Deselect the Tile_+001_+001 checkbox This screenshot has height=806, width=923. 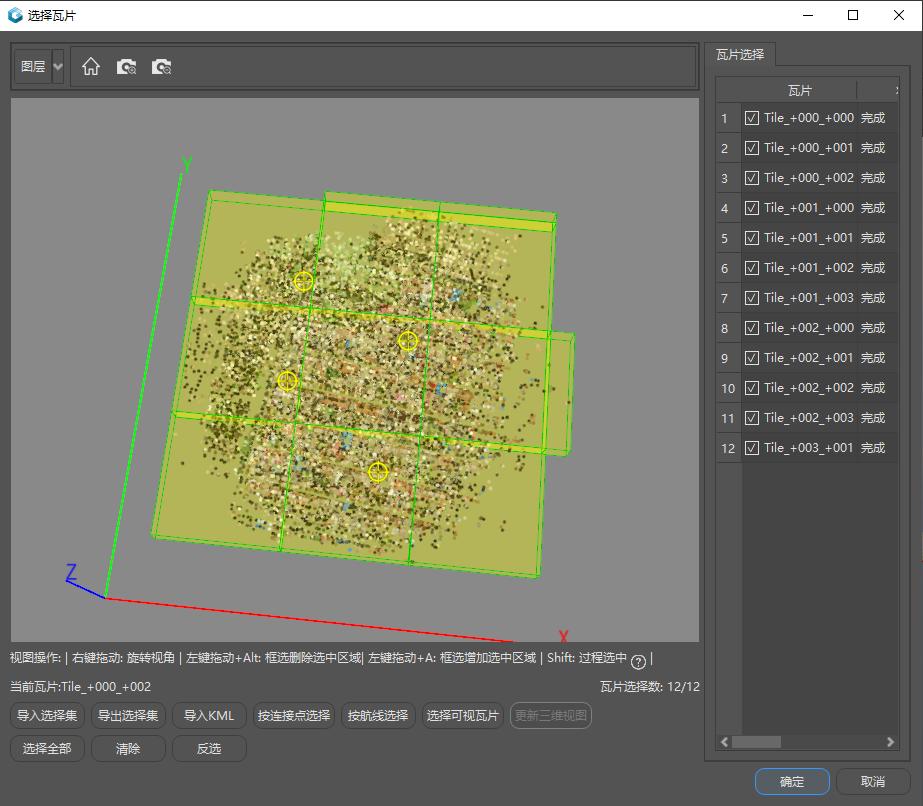tap(752, 238)
